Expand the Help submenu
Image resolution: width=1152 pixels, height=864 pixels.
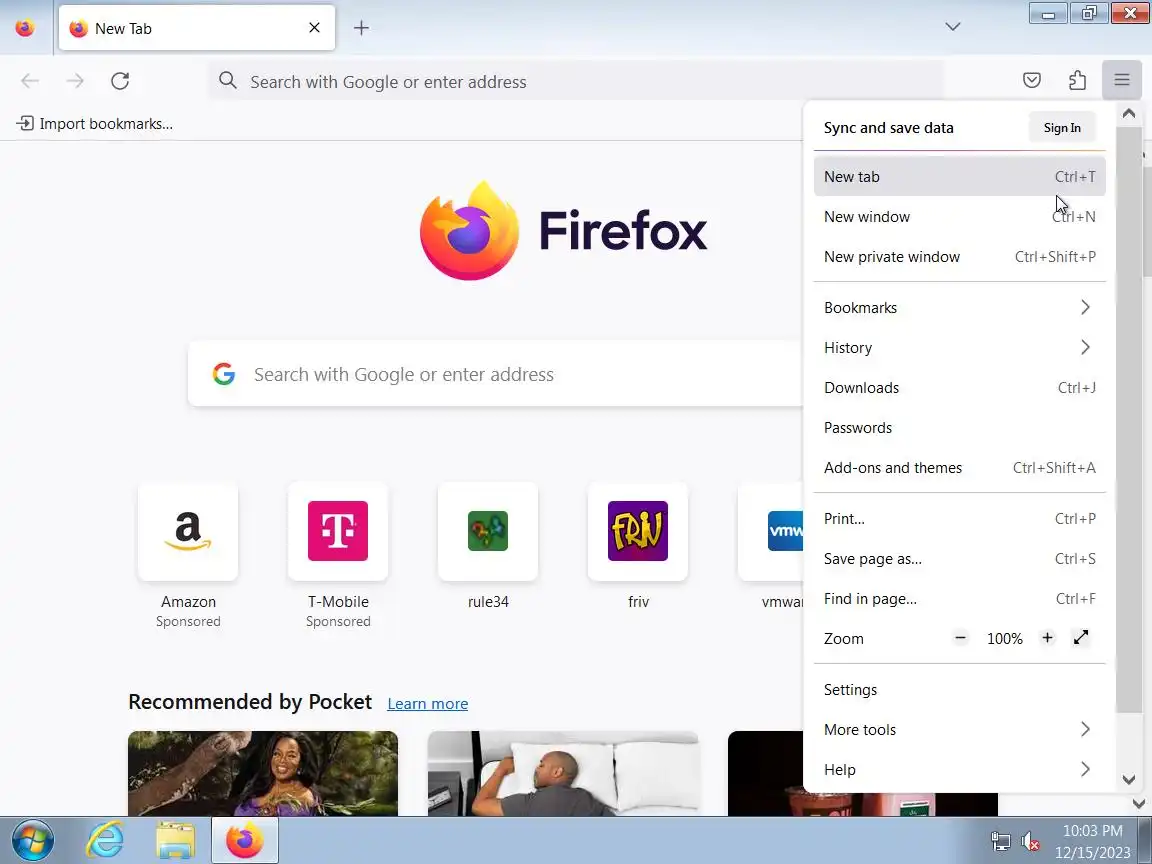point(960,769)
